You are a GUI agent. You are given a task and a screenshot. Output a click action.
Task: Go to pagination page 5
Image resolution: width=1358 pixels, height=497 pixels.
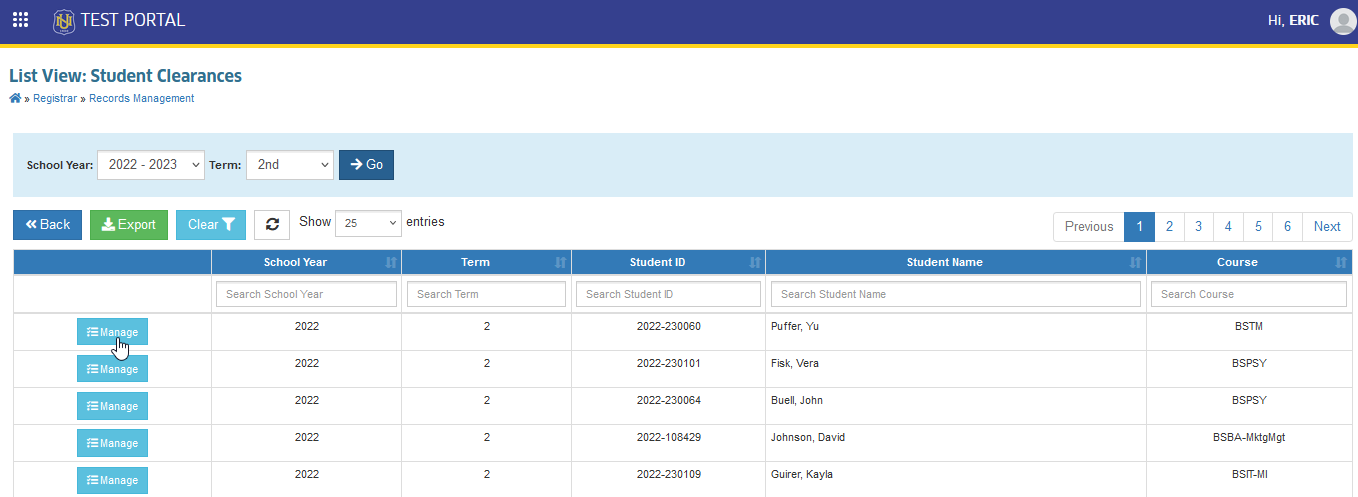click(1258, 227)
